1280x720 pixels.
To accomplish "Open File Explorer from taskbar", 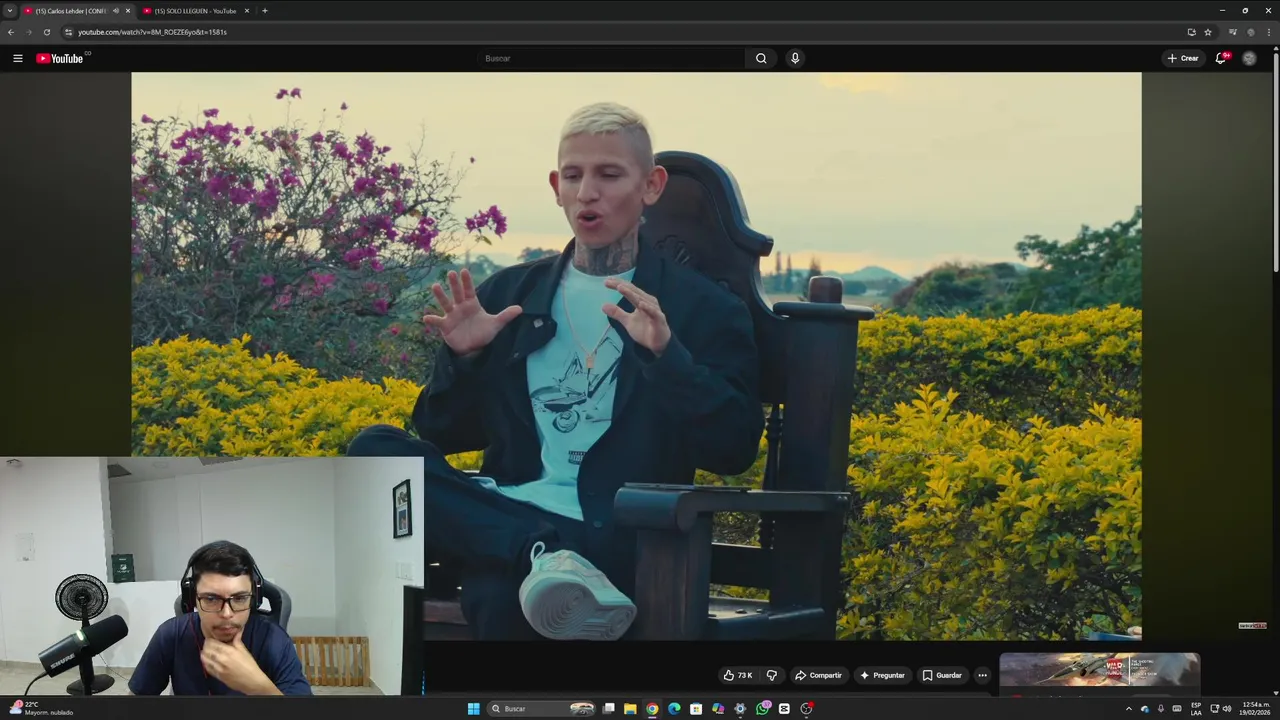I will (630, 709).
